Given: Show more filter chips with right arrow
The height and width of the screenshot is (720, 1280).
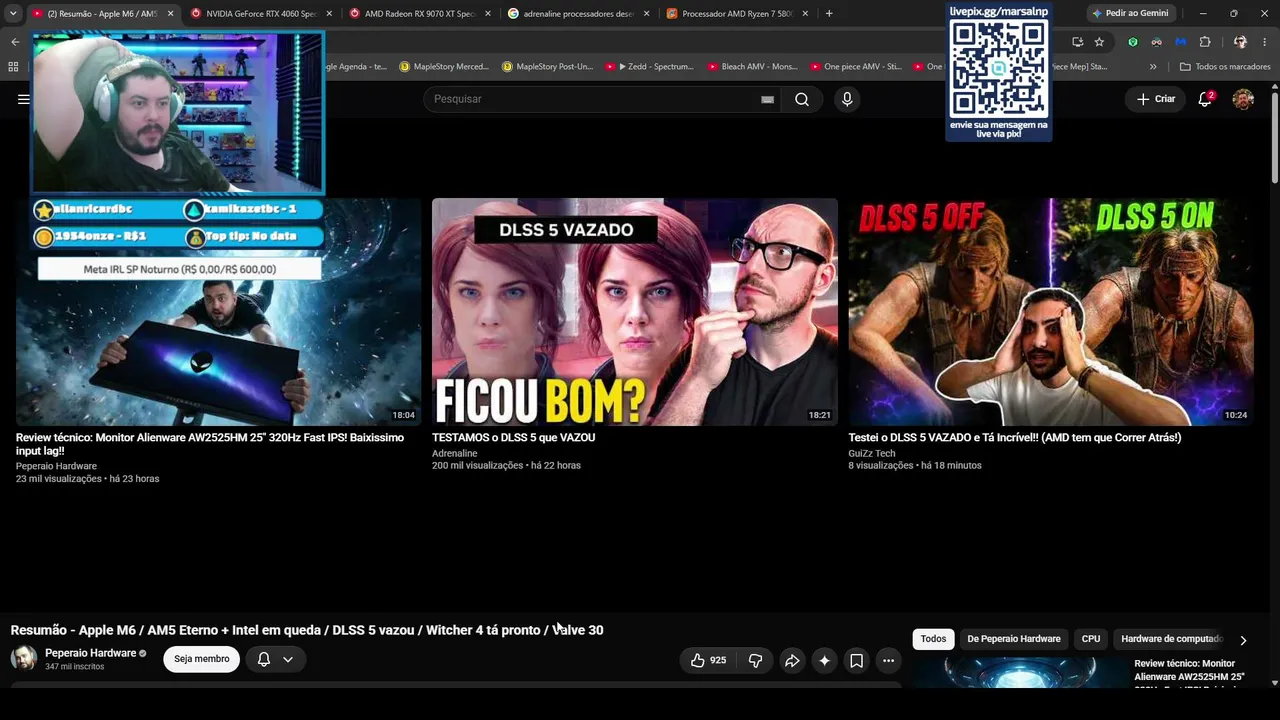Looking at the screenshot, I should point(1243,640).
